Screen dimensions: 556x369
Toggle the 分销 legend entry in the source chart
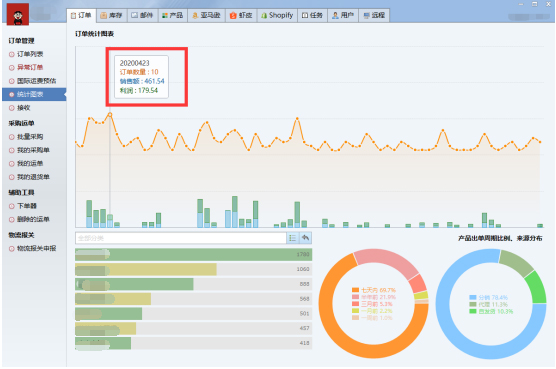point(488,297)
